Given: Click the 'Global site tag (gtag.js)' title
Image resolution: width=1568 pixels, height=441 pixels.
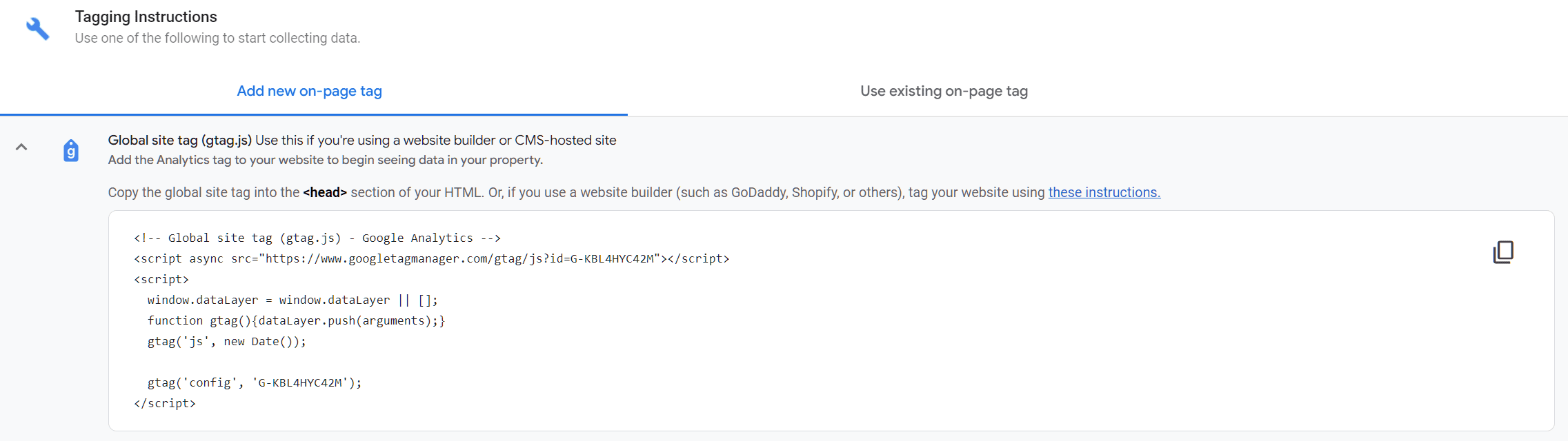Looking at the screenshot, I should point(180,140).
